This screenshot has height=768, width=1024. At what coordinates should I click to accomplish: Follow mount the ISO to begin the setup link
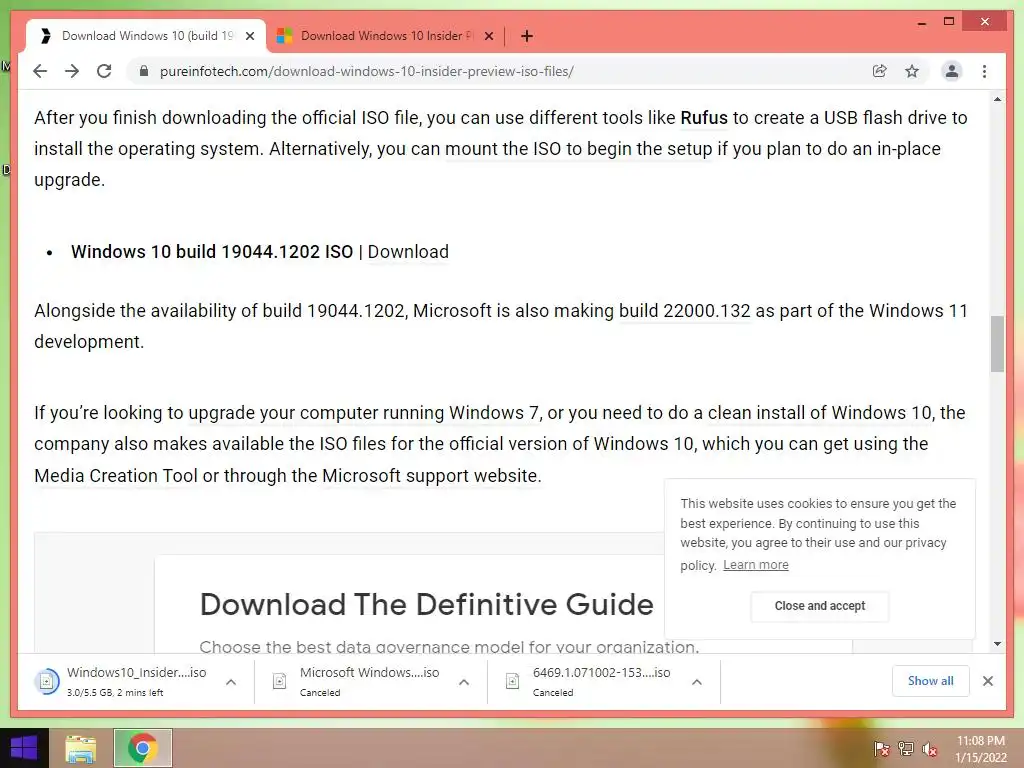[x=578, y=149]
